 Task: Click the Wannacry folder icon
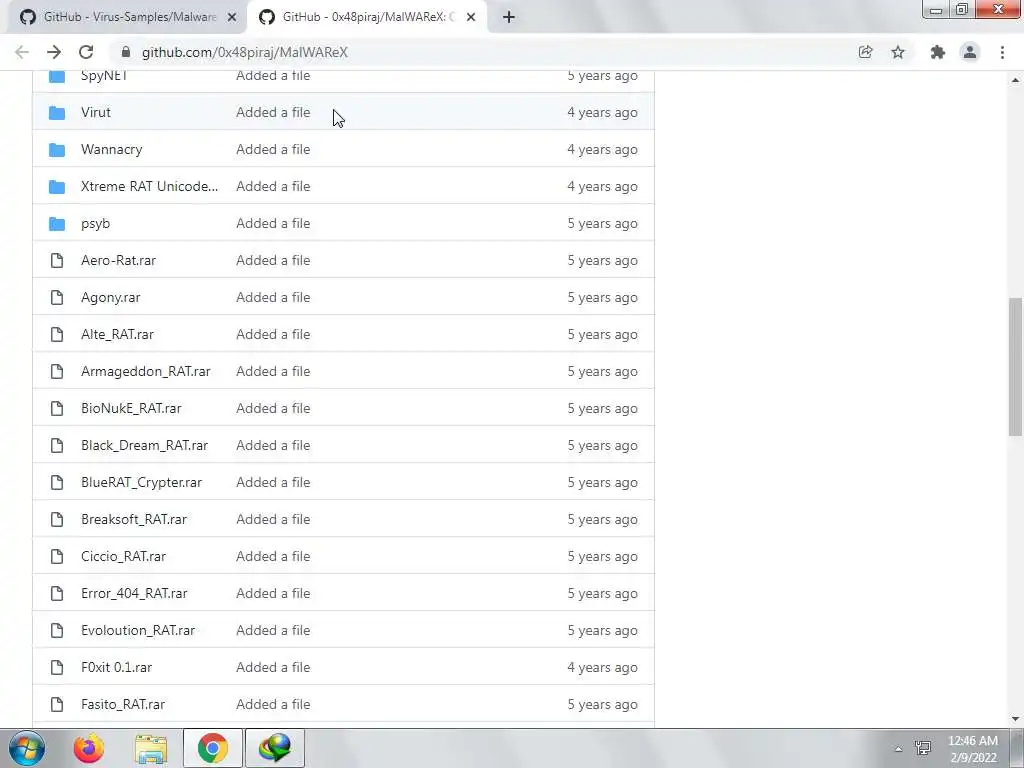[57, 150]
